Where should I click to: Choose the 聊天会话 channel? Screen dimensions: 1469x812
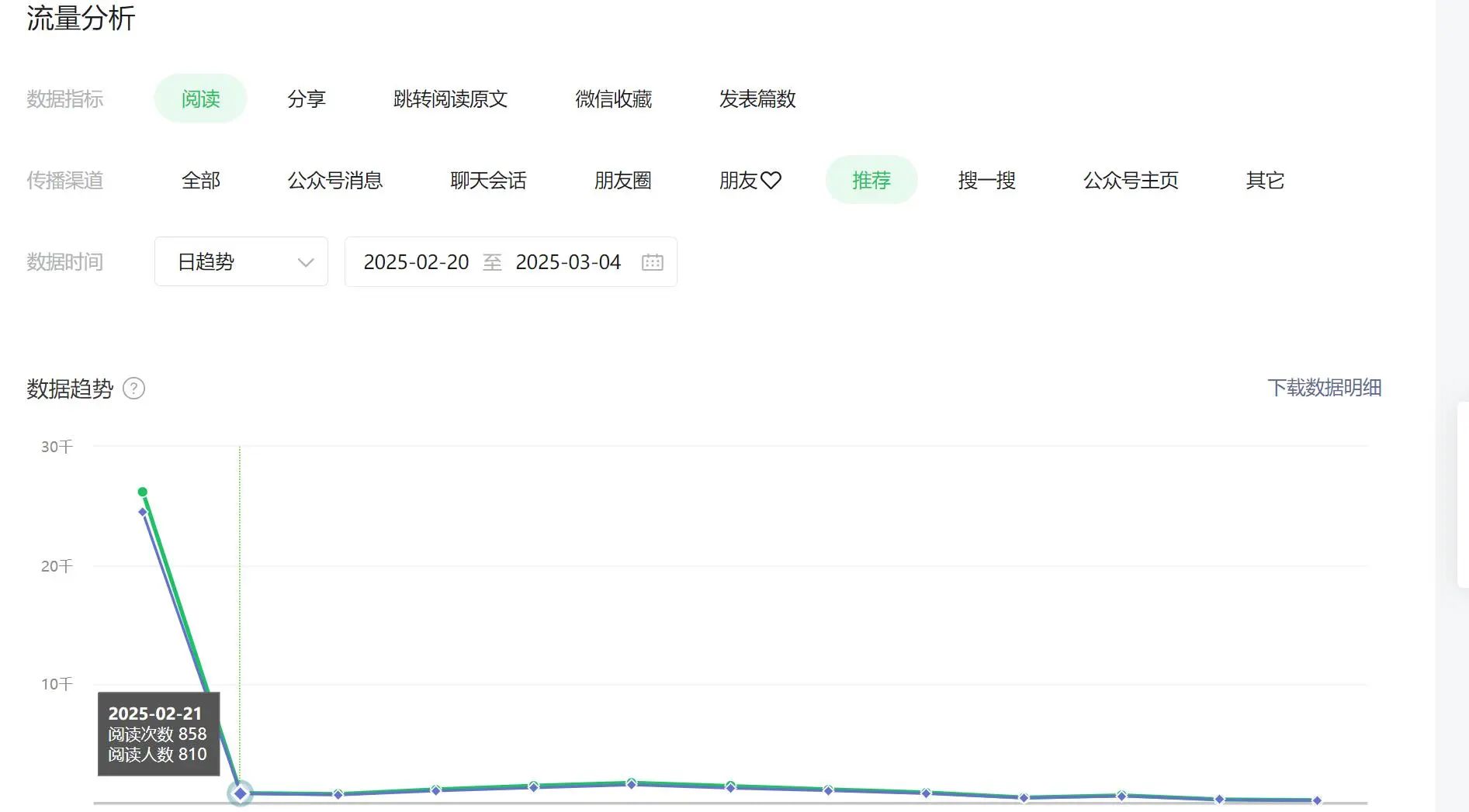488,180
